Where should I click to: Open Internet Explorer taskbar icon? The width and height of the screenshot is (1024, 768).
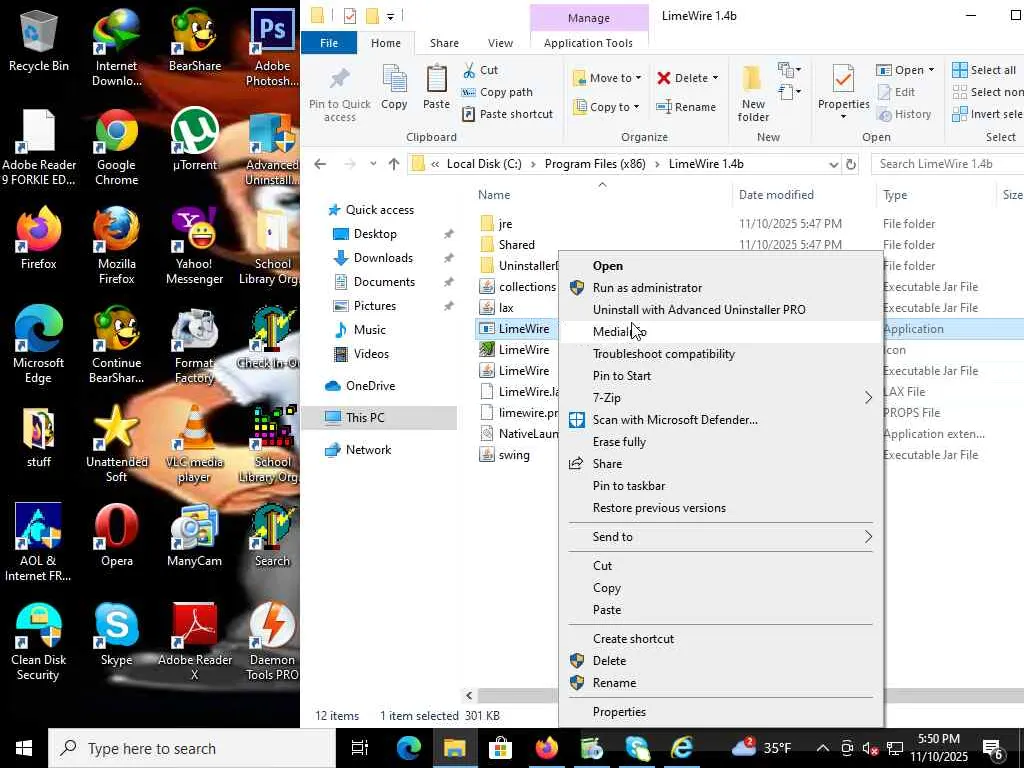click(x=682, y=748)
